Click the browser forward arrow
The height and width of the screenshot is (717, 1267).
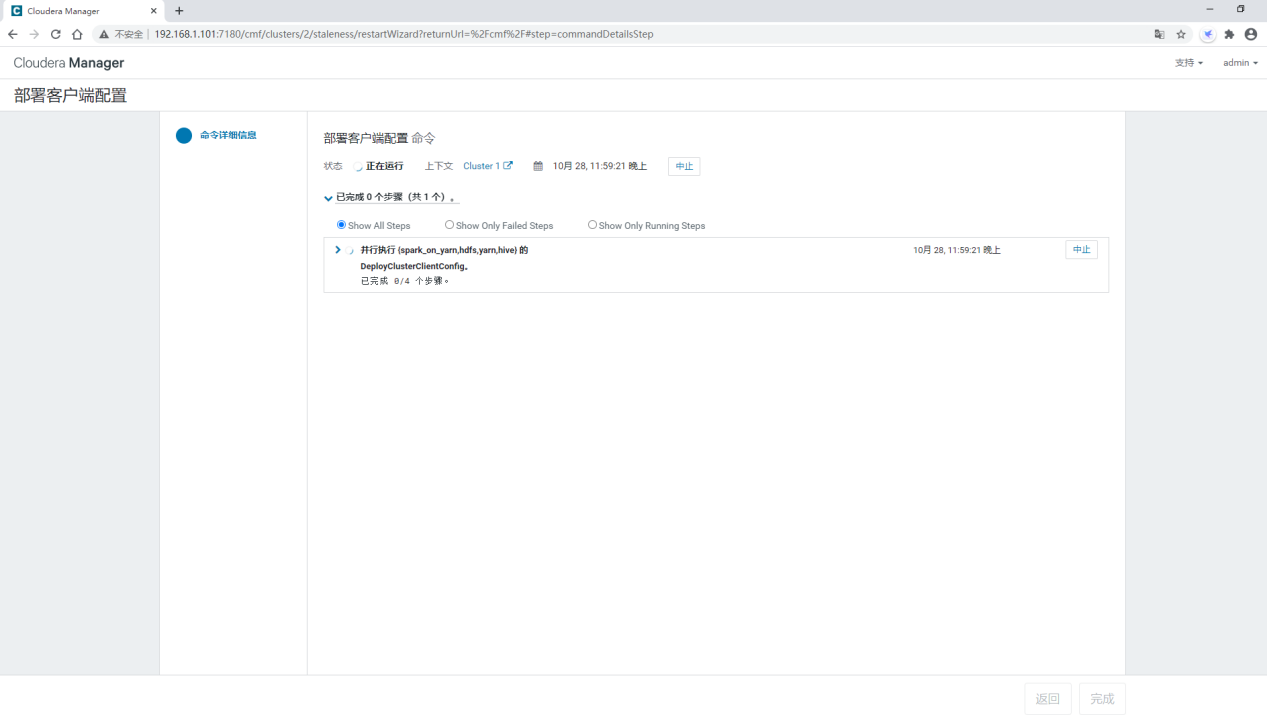[x=34, y=34]
